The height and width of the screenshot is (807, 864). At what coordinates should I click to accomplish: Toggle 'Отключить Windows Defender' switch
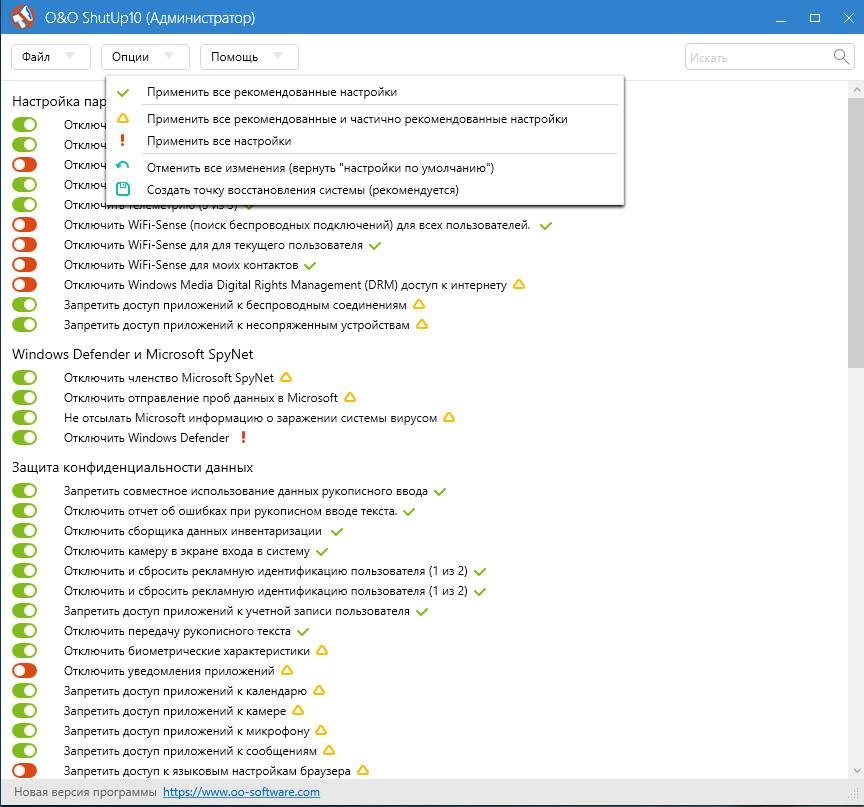(x=25, y=437)
